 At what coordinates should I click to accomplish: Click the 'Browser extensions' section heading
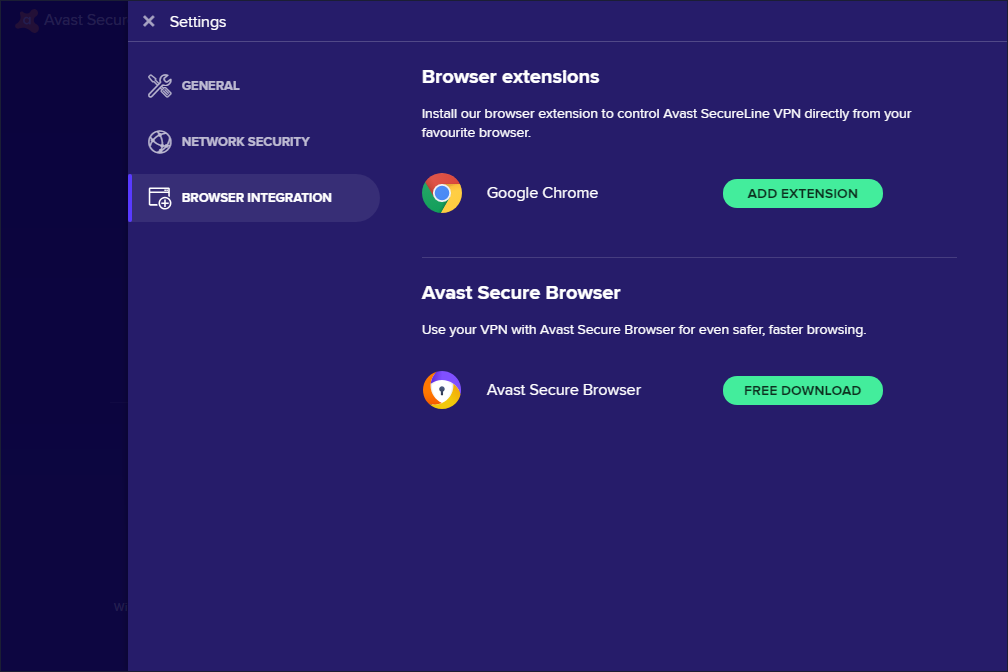(x=510, y=77)
